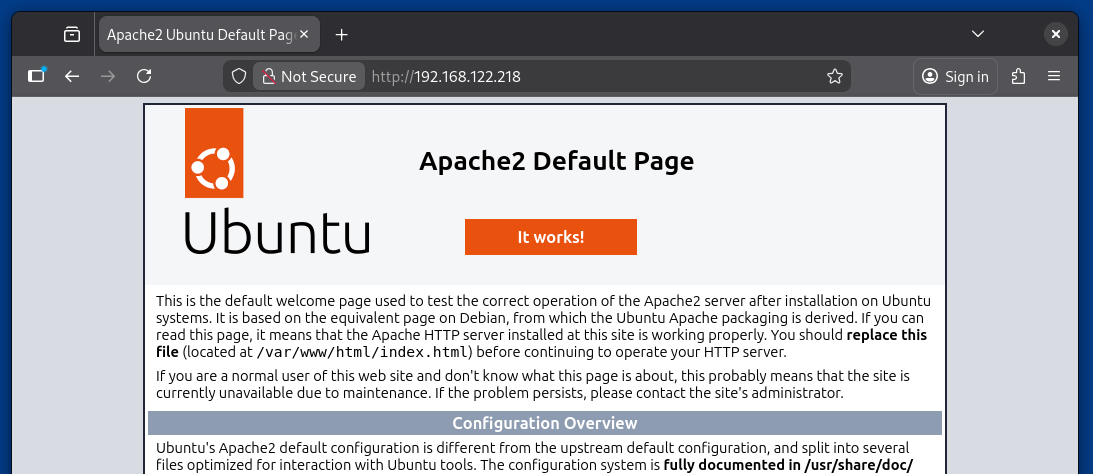
Task: Reload the current page
Action: (144, 76)
